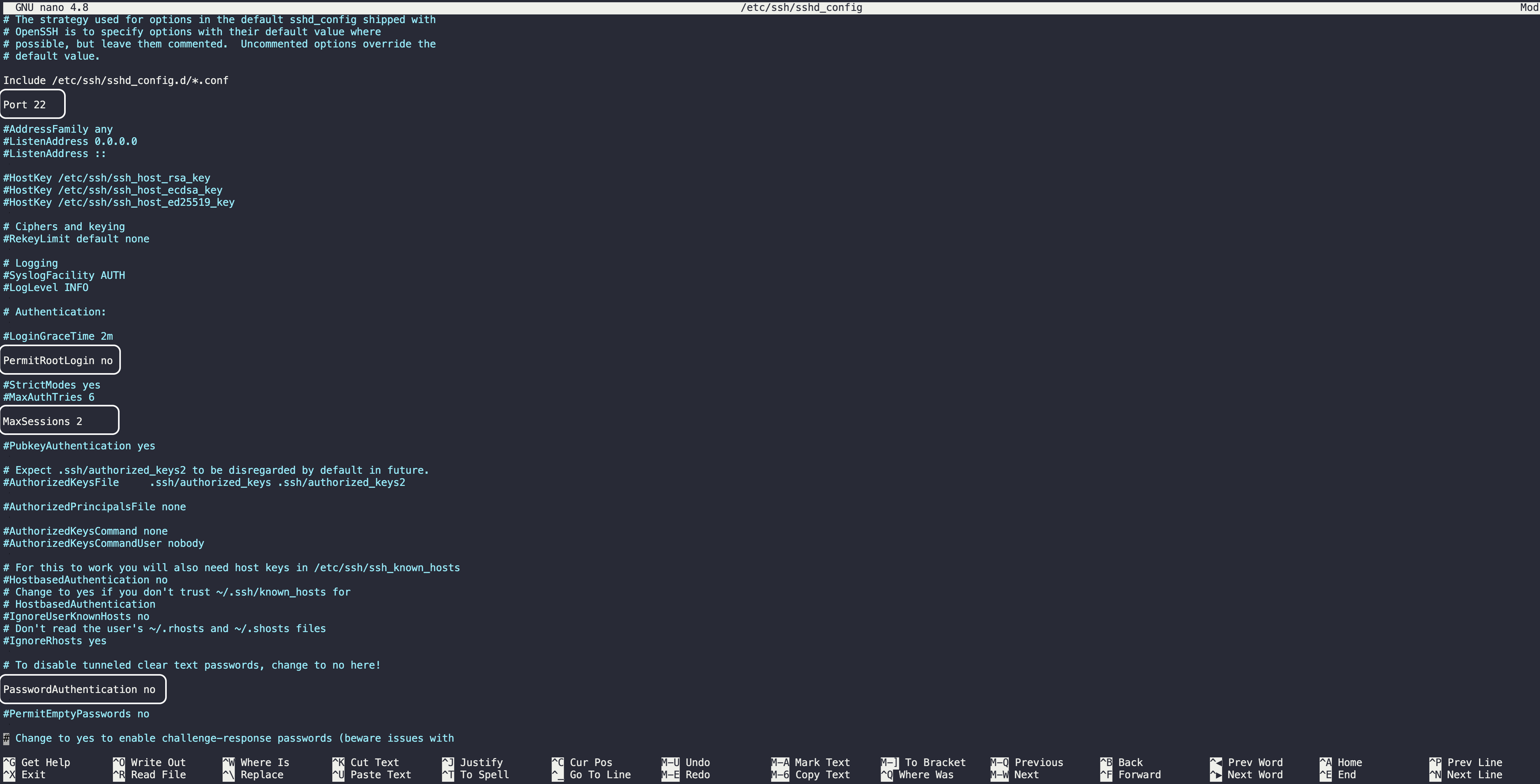Click the PasswordAuthentication no line

(79, 689)
